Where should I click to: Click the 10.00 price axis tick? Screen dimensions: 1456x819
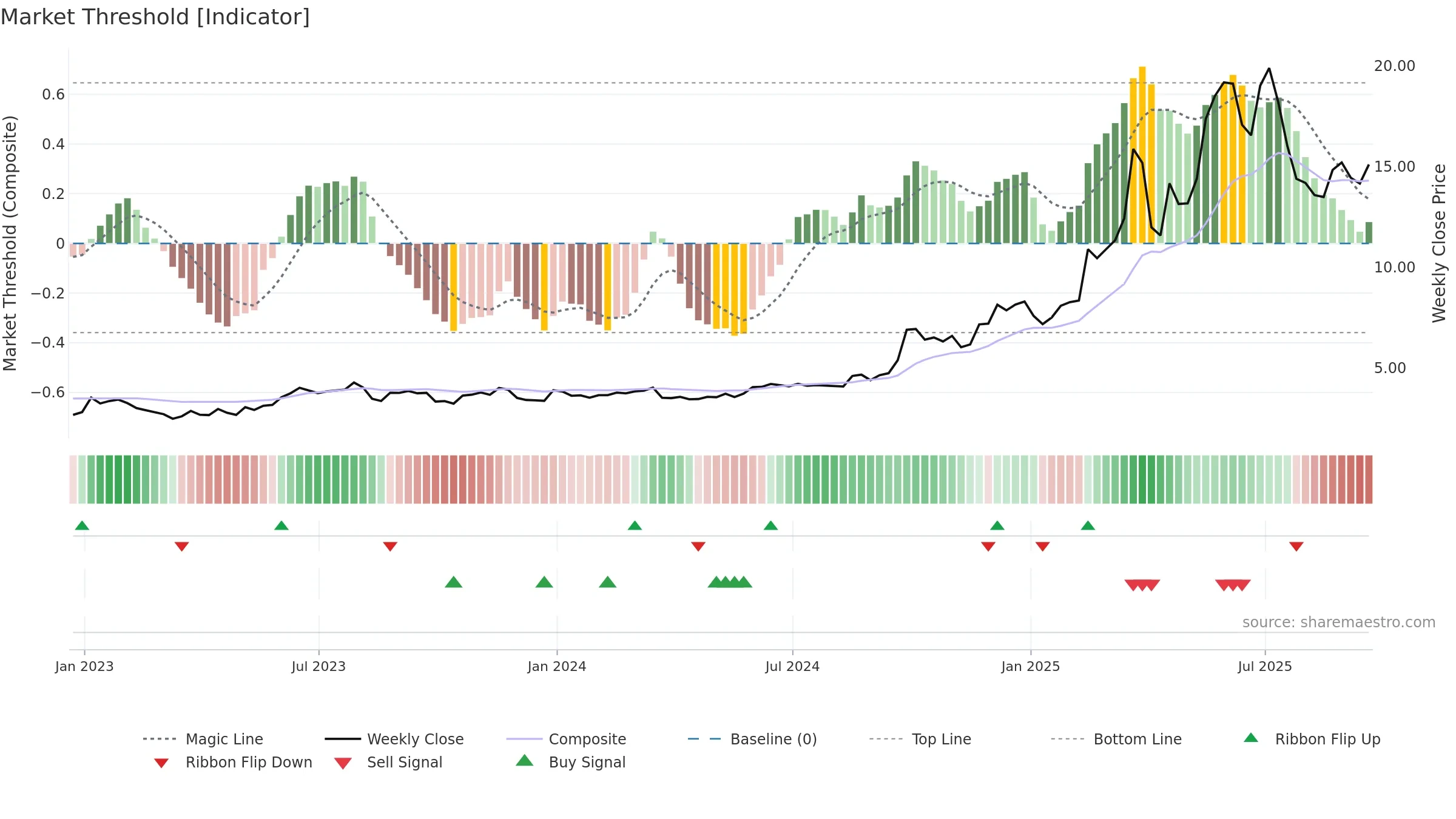[x=1394, y=267]
